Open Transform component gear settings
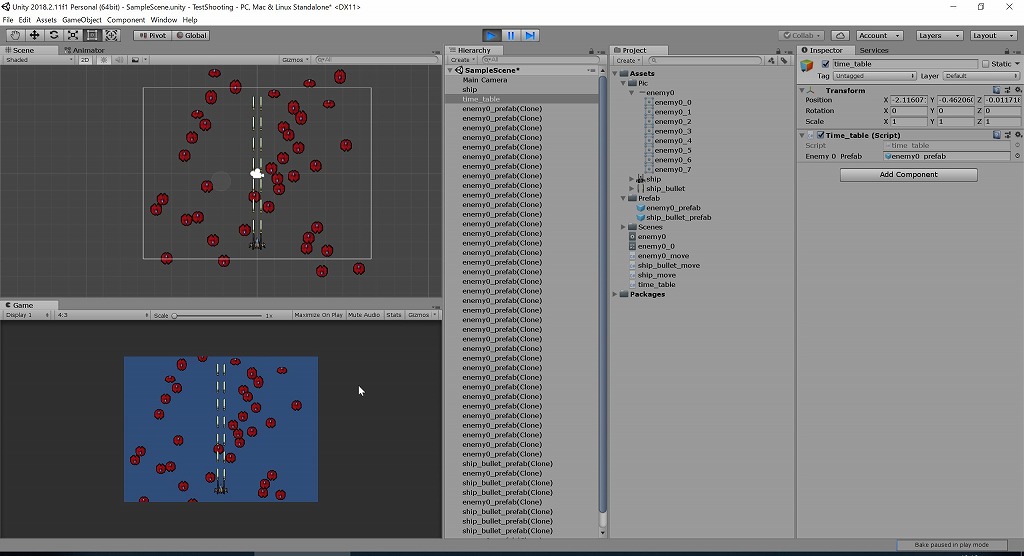 pos(1017,90)
